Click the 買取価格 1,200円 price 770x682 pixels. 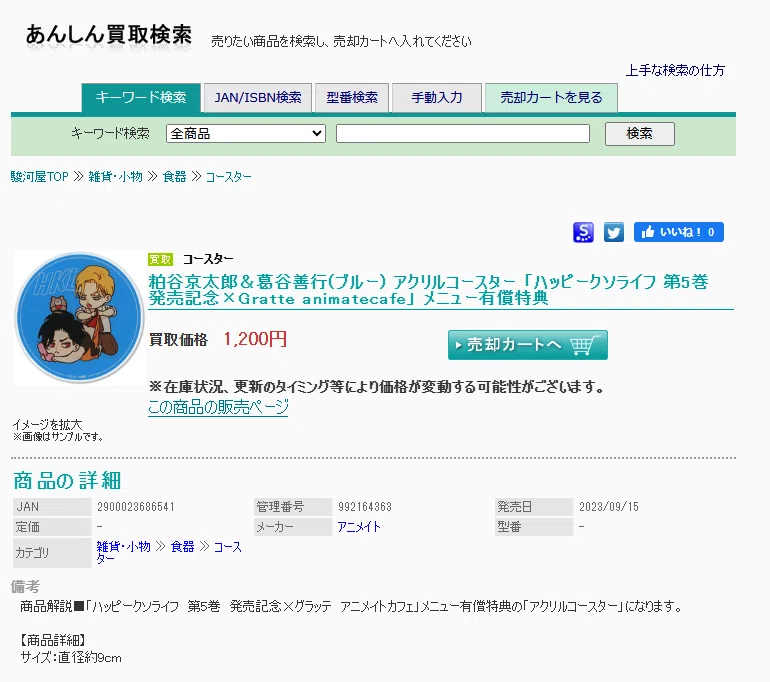pos(255,339)
